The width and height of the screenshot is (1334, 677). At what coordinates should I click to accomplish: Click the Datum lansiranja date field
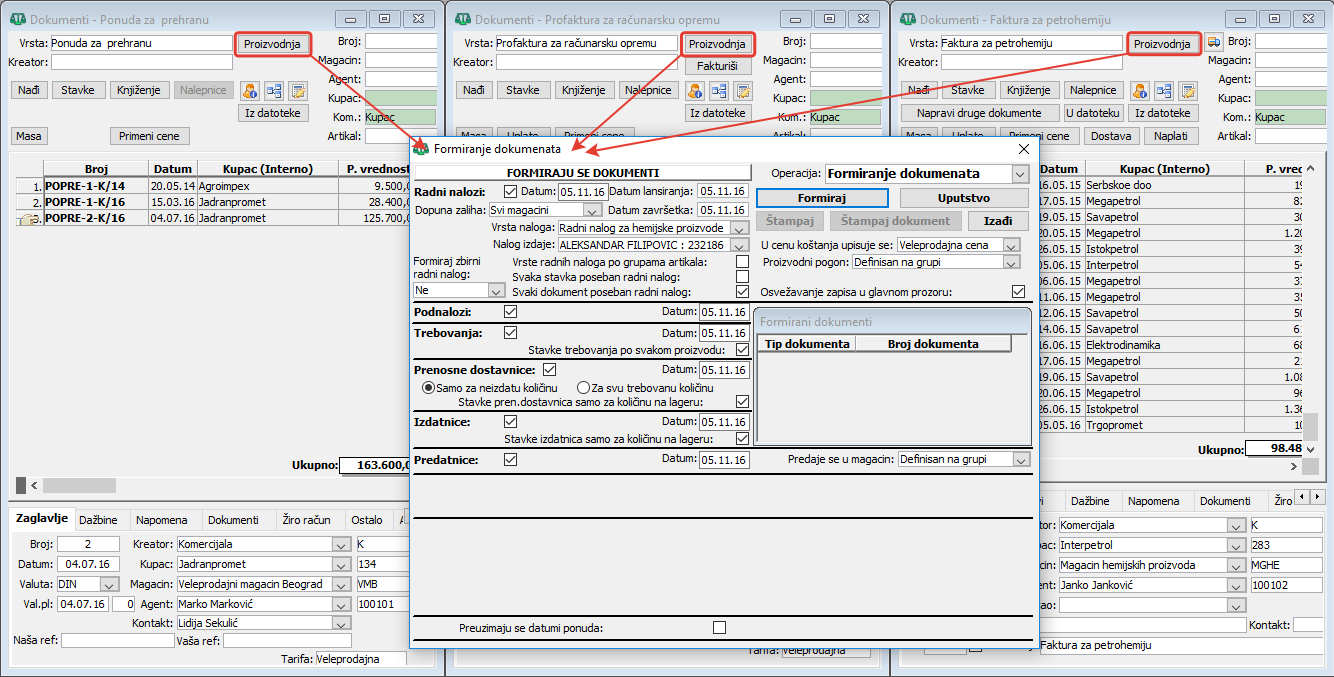(723, 192)
